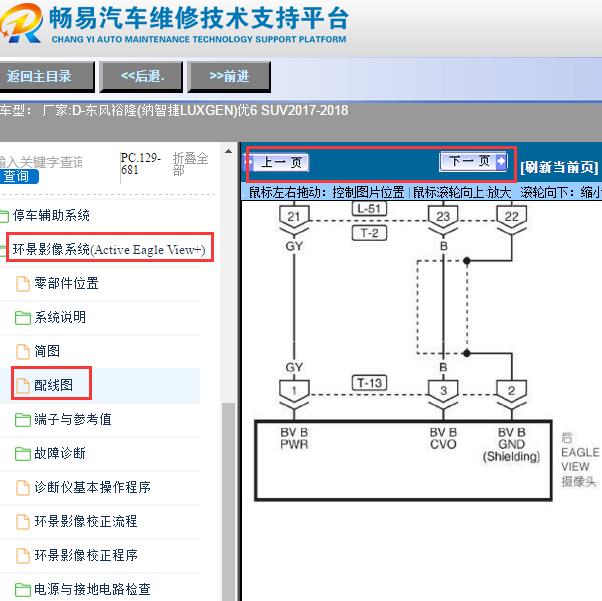Image resolution: width=602 pixels, height=601 pixels.
Task: Expand the 停车辅助系统 folder
Action: tap(51, 215)
